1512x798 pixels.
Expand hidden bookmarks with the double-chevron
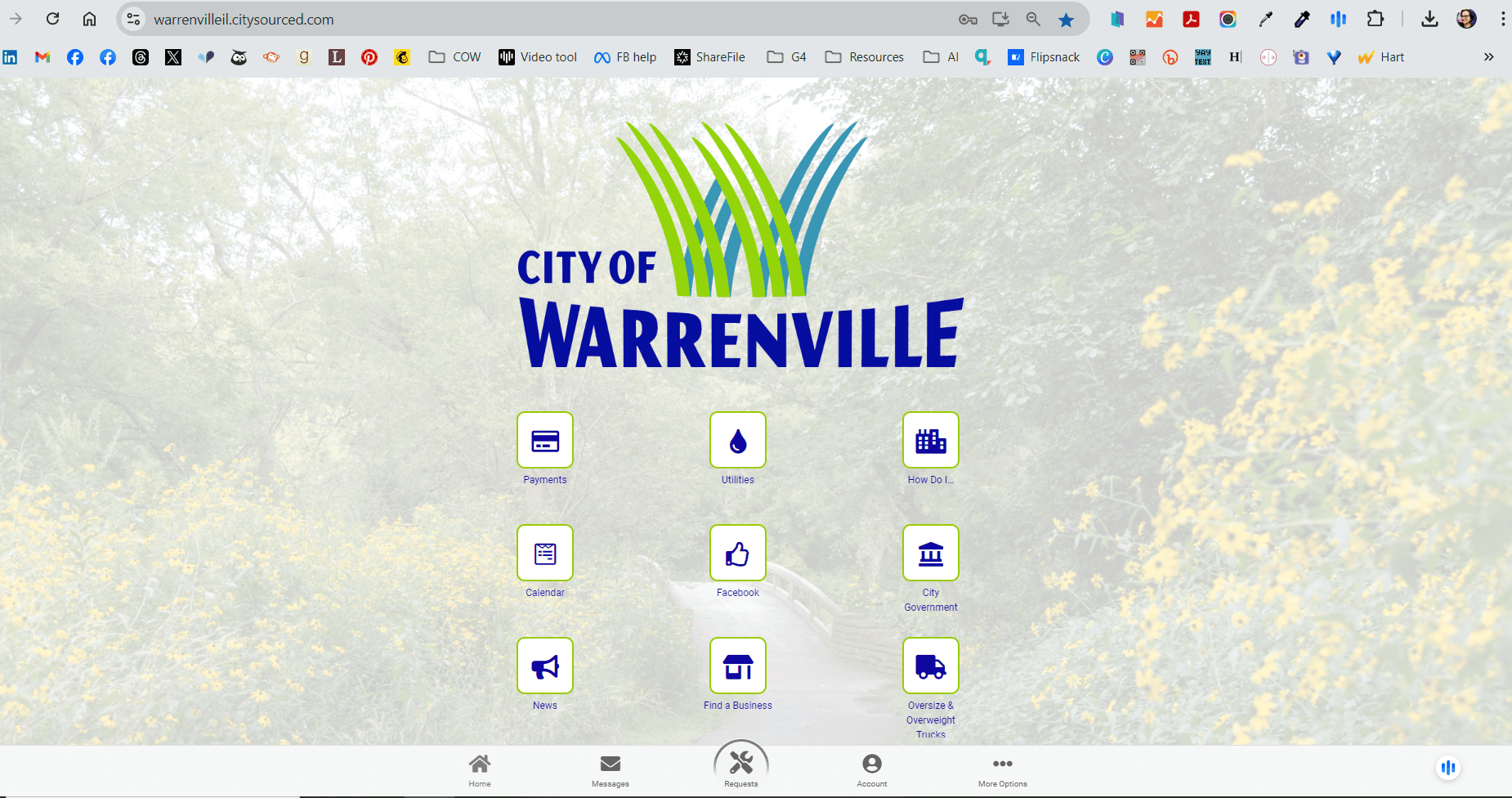pyautogui.click(x=1489, y=56)
